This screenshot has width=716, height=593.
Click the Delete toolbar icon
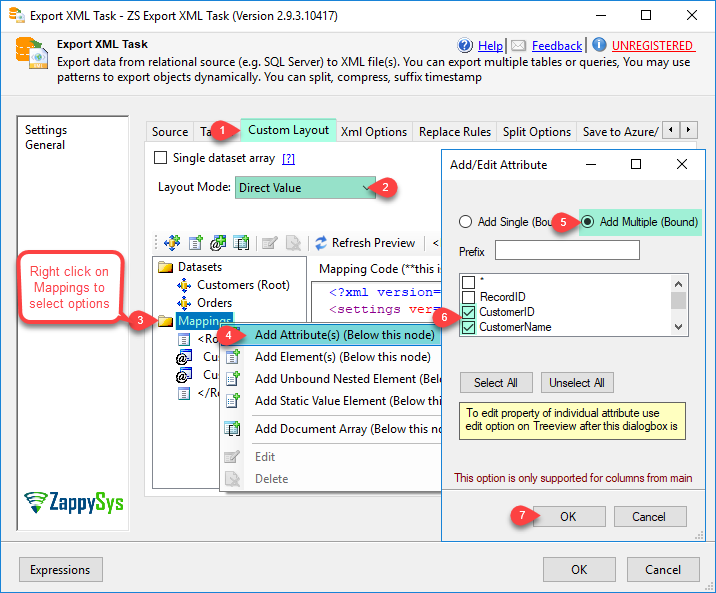coord(293,243)
